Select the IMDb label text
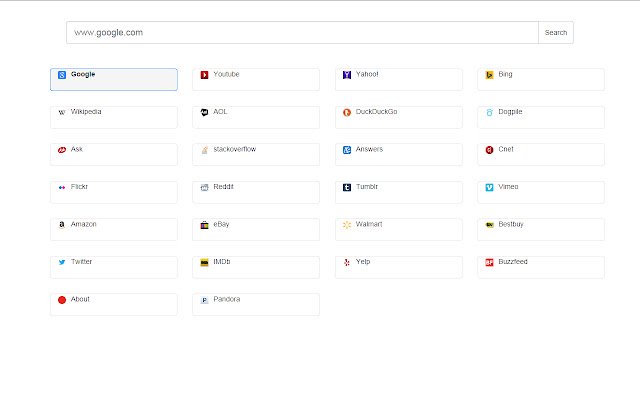Viewport: 640px width, 400px height. point(222,262)
